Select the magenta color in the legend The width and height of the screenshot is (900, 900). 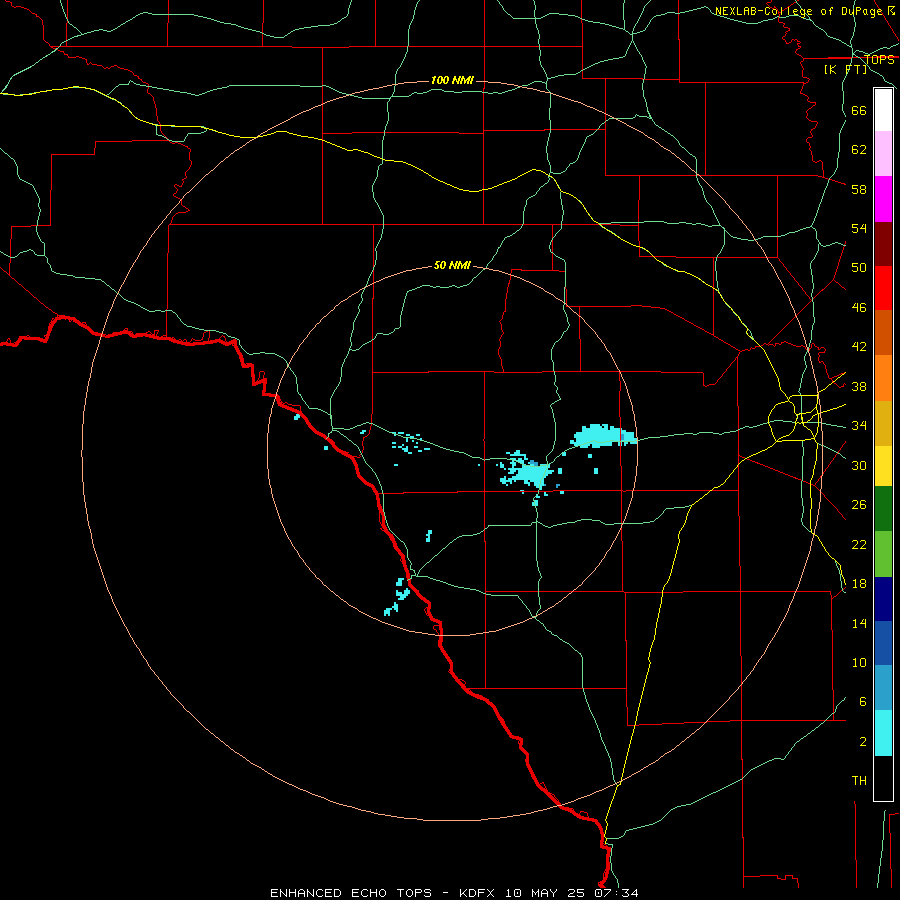(x=883, y=199)
